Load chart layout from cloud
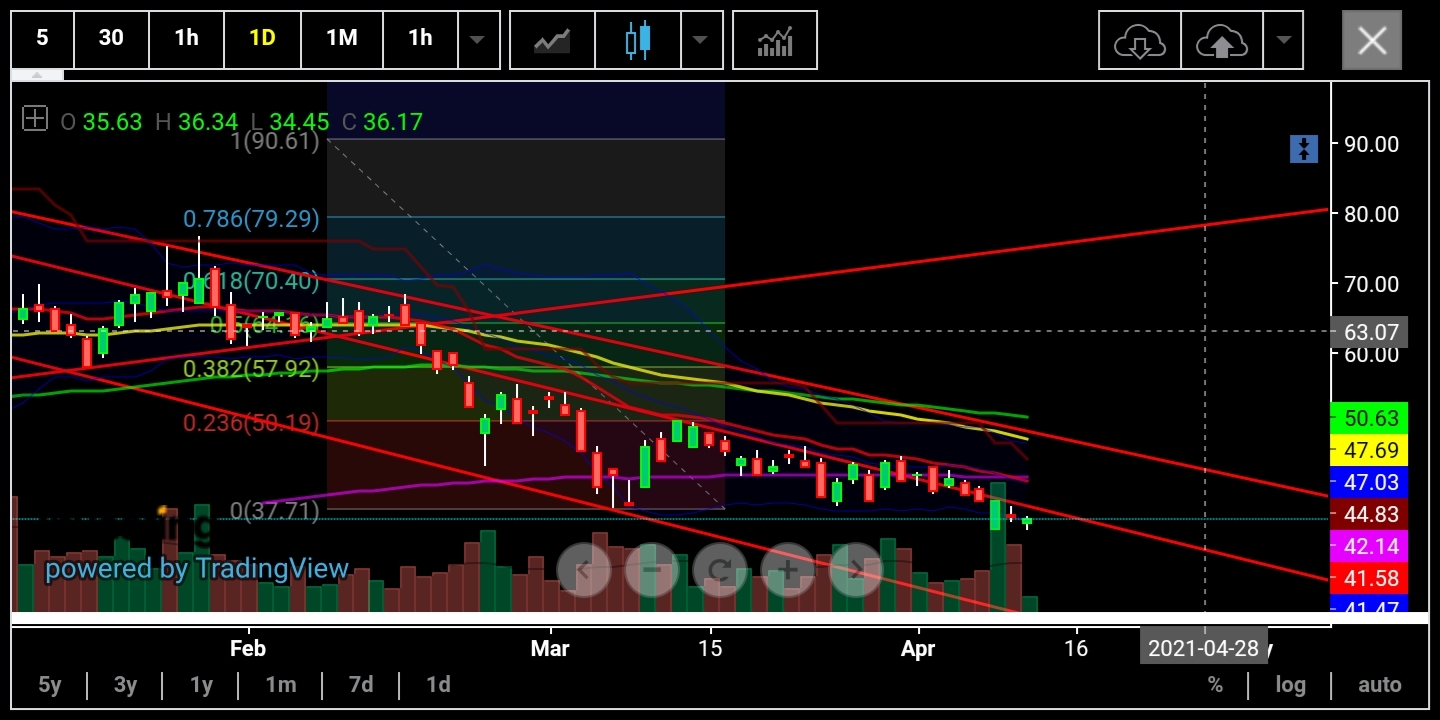The width and height of the screenshot is (1440, 720). click(x=1140, y=40)
